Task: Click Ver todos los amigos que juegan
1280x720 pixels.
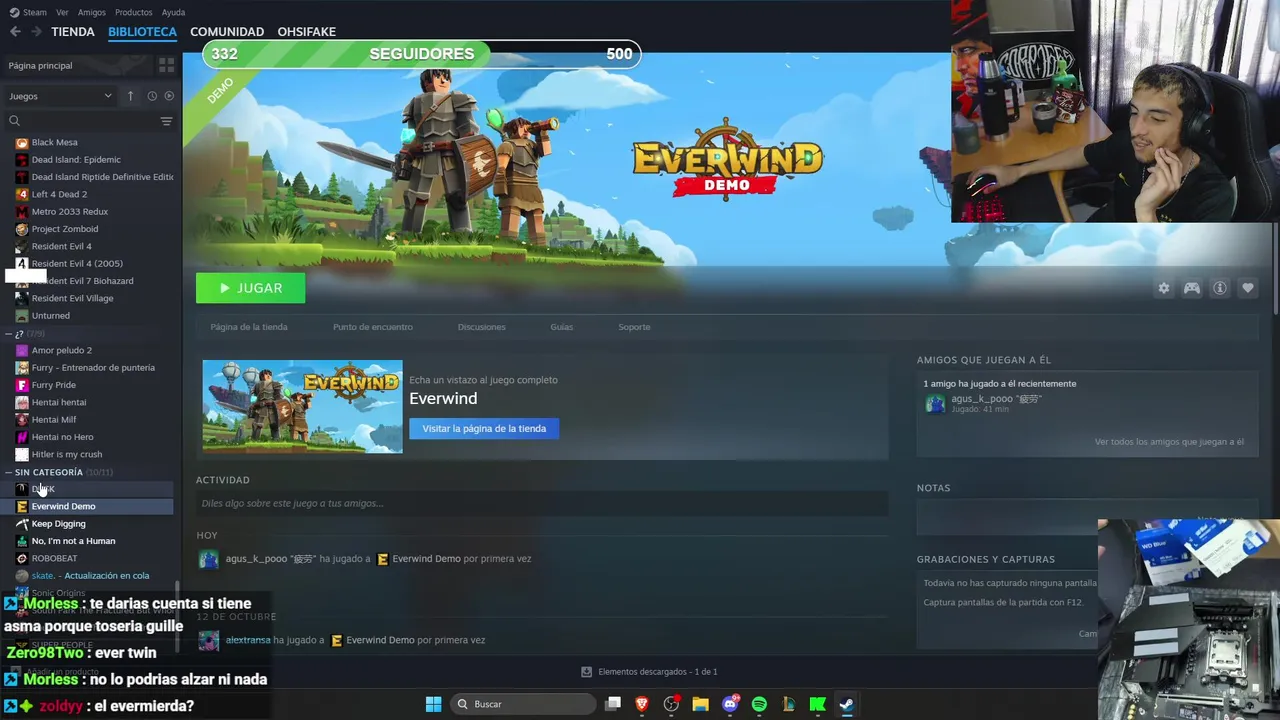Action: pos(1169,442)
